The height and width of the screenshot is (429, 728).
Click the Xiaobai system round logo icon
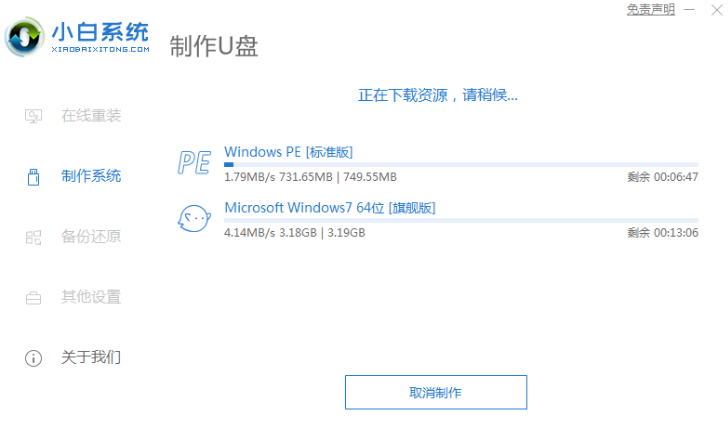point(24,37)
